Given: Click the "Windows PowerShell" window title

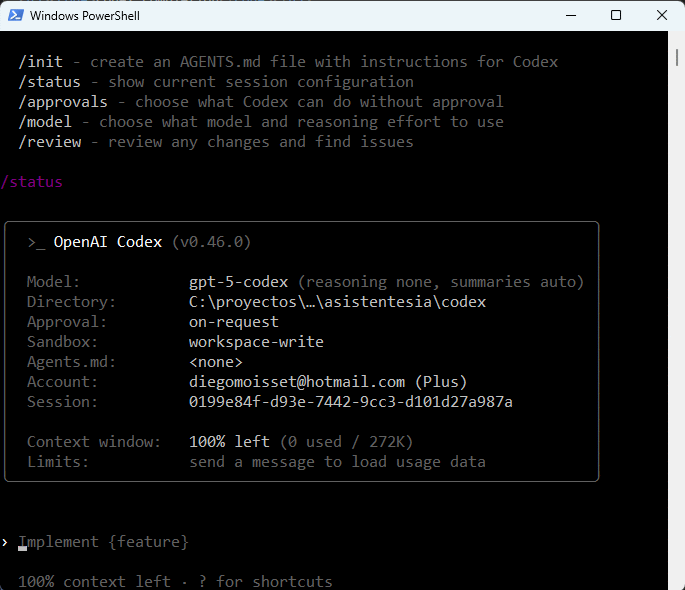Looking at the screenshot, I should click(84, 16).
